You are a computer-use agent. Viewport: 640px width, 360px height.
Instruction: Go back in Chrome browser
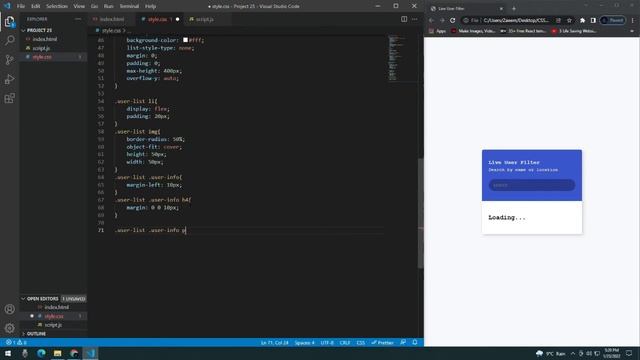tap(431, 20)
